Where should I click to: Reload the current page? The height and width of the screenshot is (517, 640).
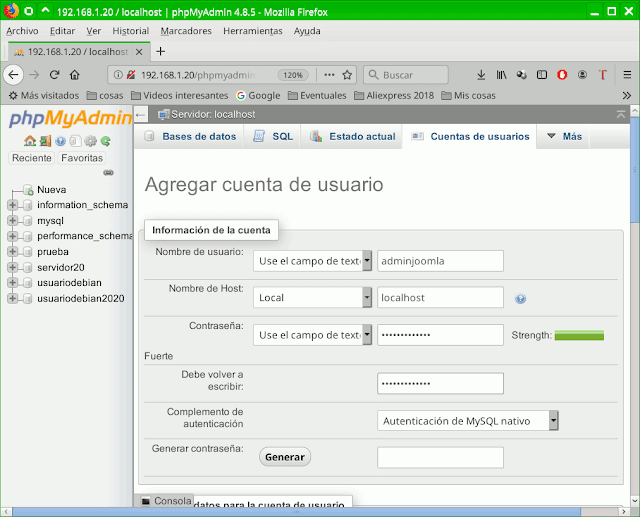click(x=54, y=75)
